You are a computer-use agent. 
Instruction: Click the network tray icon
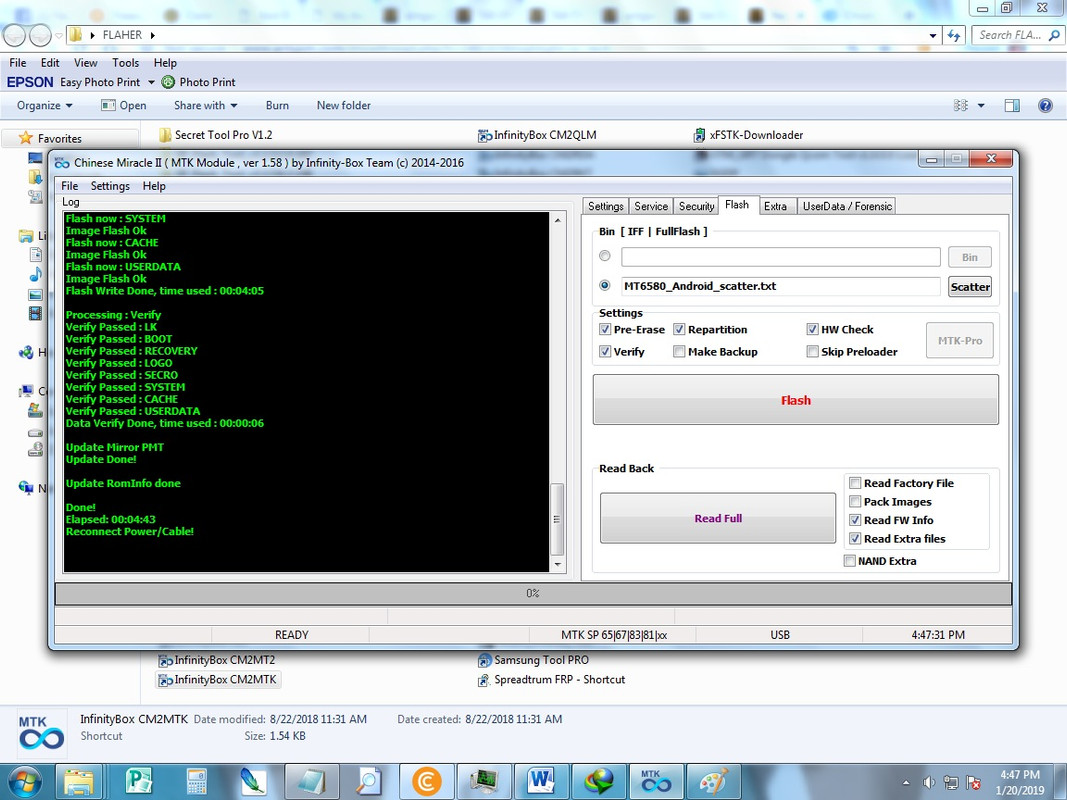pyautogui.click(x=951, y=782)
